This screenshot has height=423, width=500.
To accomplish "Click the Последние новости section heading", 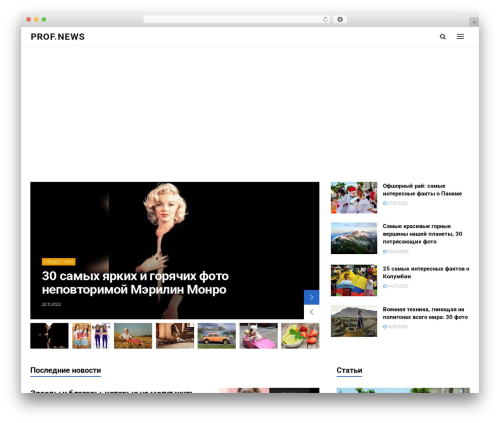I will (66, 370).
